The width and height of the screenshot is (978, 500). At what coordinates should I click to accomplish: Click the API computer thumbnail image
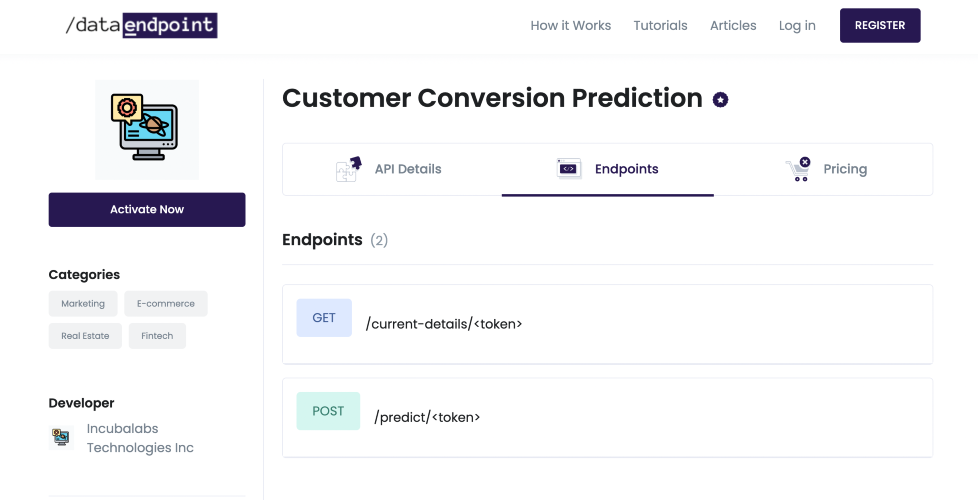[147, 130]
